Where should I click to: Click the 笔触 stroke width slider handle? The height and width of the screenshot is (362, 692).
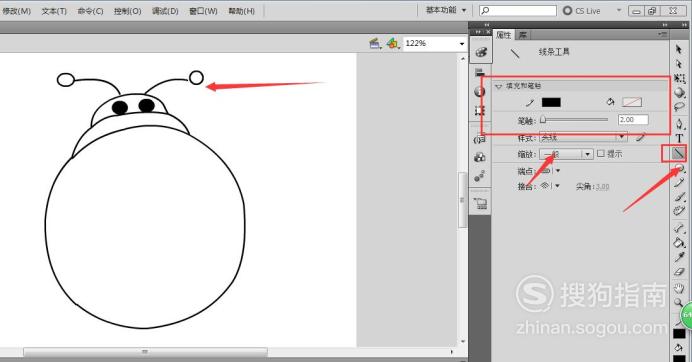(543, 119)
